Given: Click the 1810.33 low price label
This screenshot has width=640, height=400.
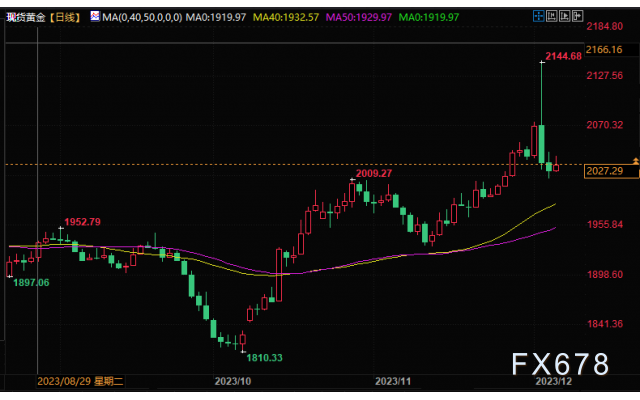Looking at the screenshot, I should [x=264, y=358].
